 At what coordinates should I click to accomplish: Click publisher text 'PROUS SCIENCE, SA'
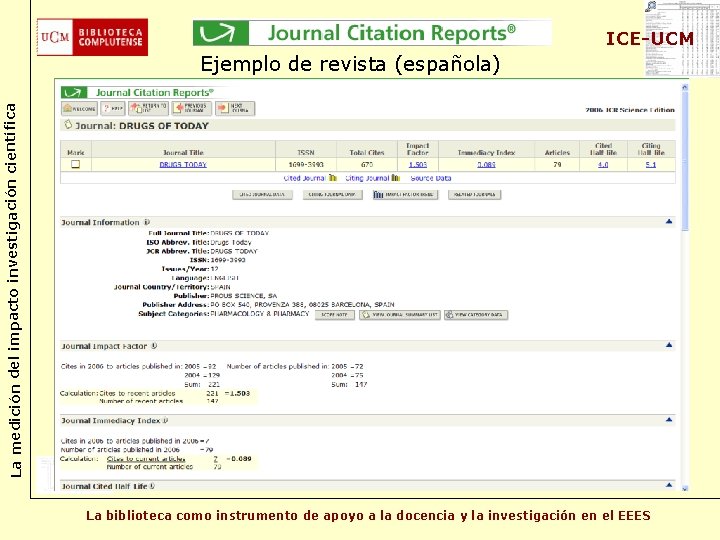point(243,296)
